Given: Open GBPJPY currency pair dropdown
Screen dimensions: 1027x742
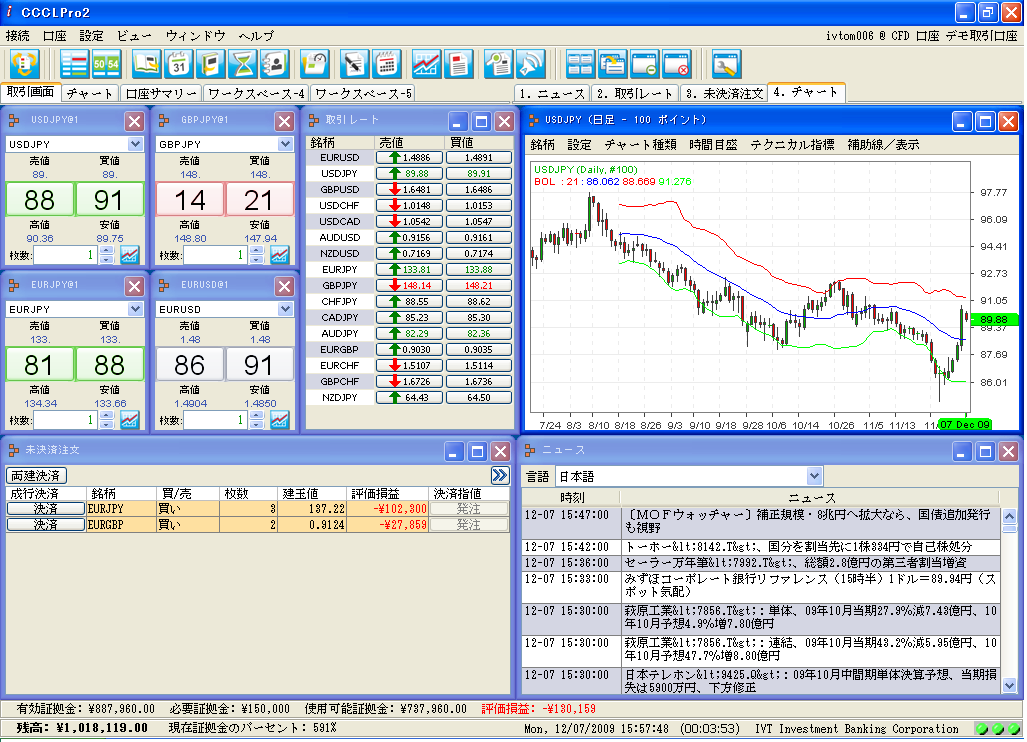Looking at the screenshot, I should [x=286, y=144].
